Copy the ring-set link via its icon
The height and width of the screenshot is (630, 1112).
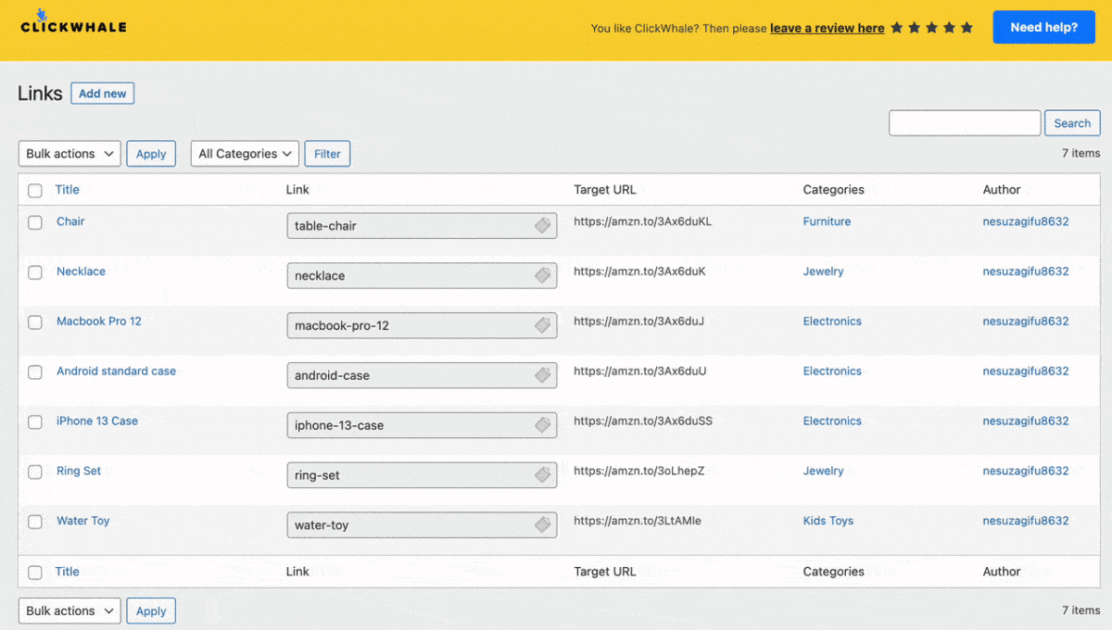(x=543, y=475)
